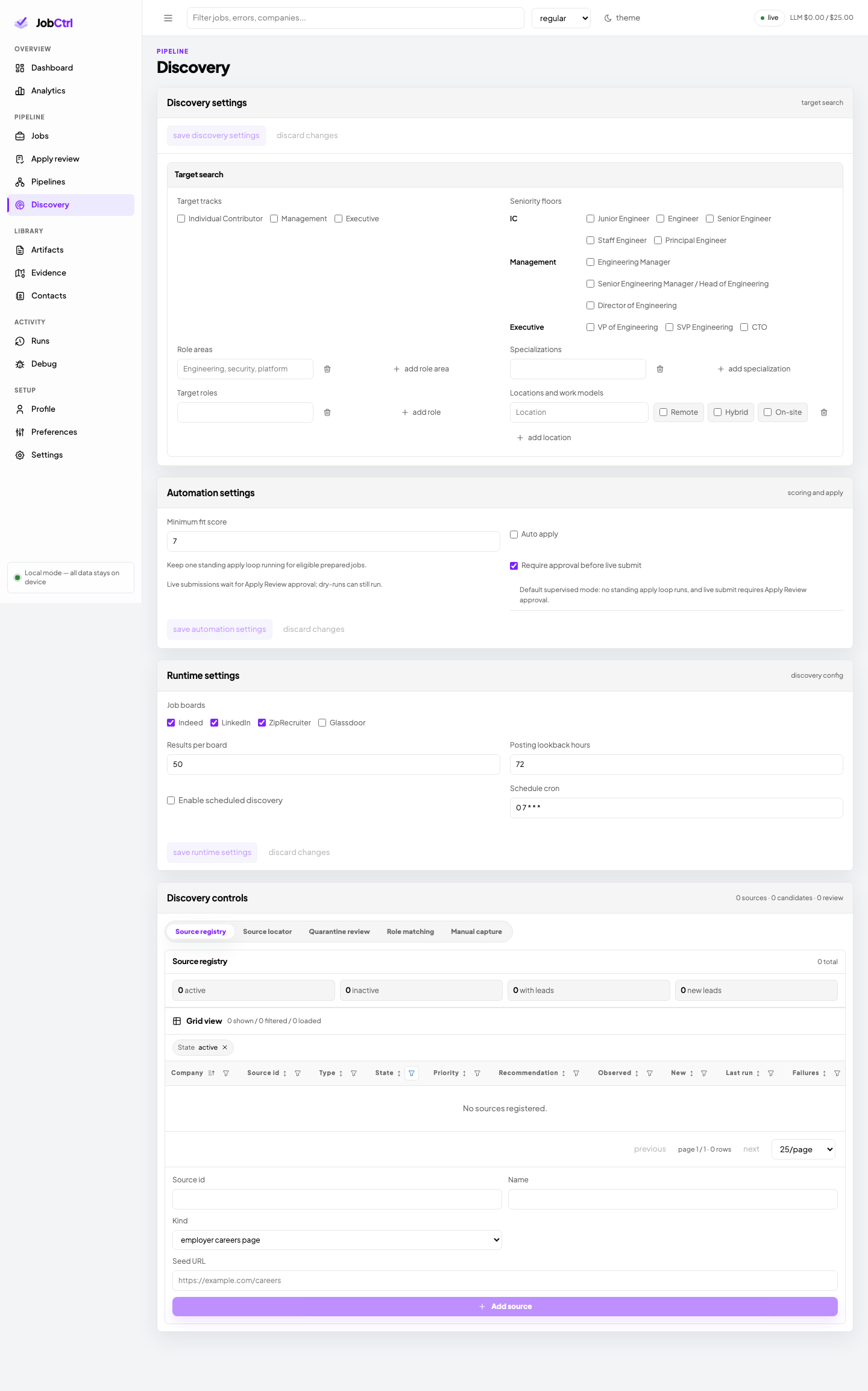868x1391 pixels.
Task: Click the Add source button
Action: [505, 1307]
